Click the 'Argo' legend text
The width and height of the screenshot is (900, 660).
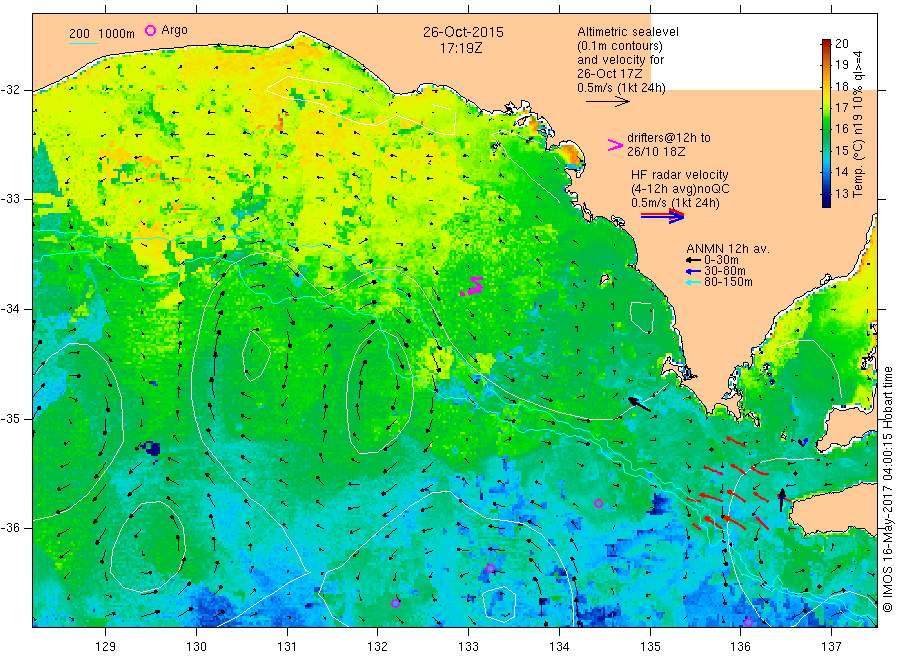[174, 30]
